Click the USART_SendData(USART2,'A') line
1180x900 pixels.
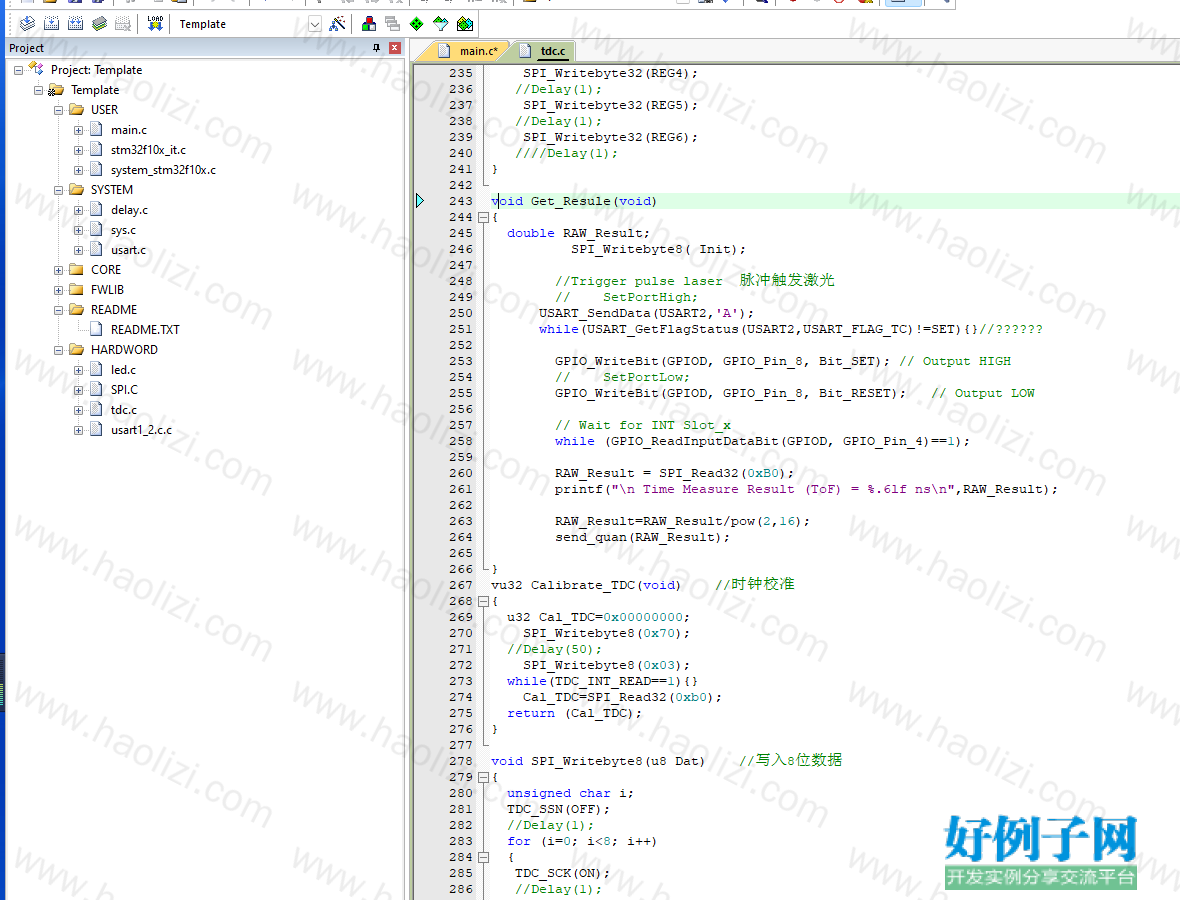click(646, 313)
